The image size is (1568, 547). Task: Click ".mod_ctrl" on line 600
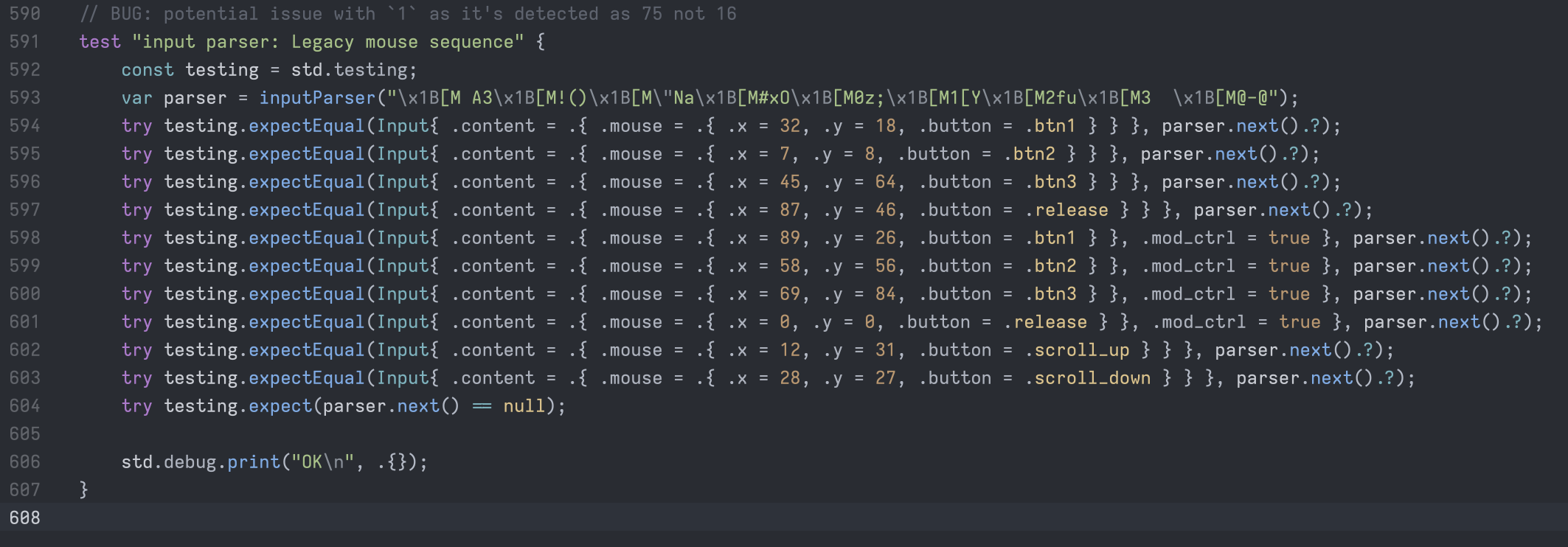tap(1188, 294)
